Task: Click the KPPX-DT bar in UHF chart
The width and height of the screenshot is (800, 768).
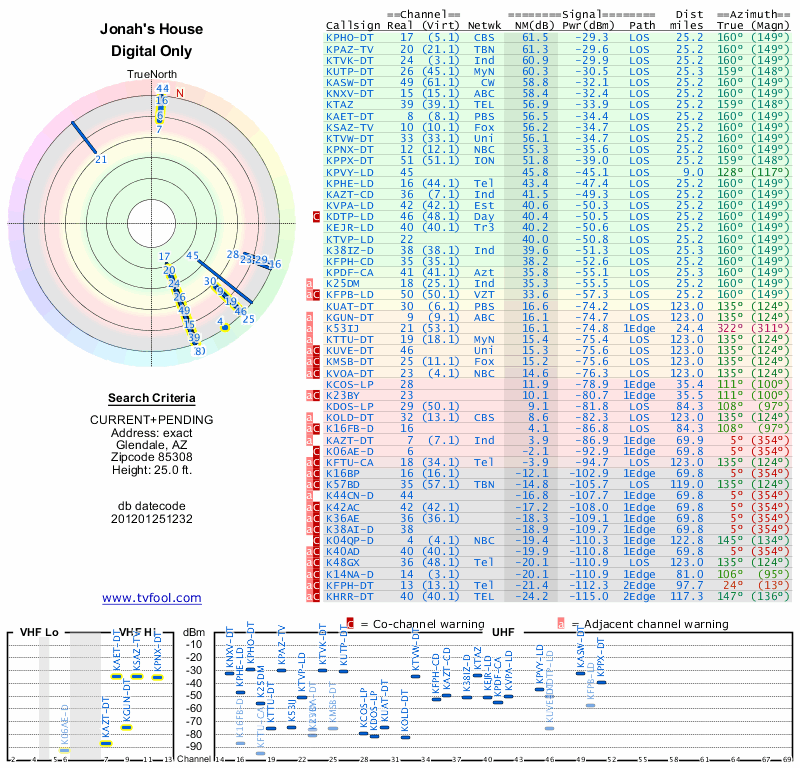Action: pyautogui.click(x=602, y=682)
